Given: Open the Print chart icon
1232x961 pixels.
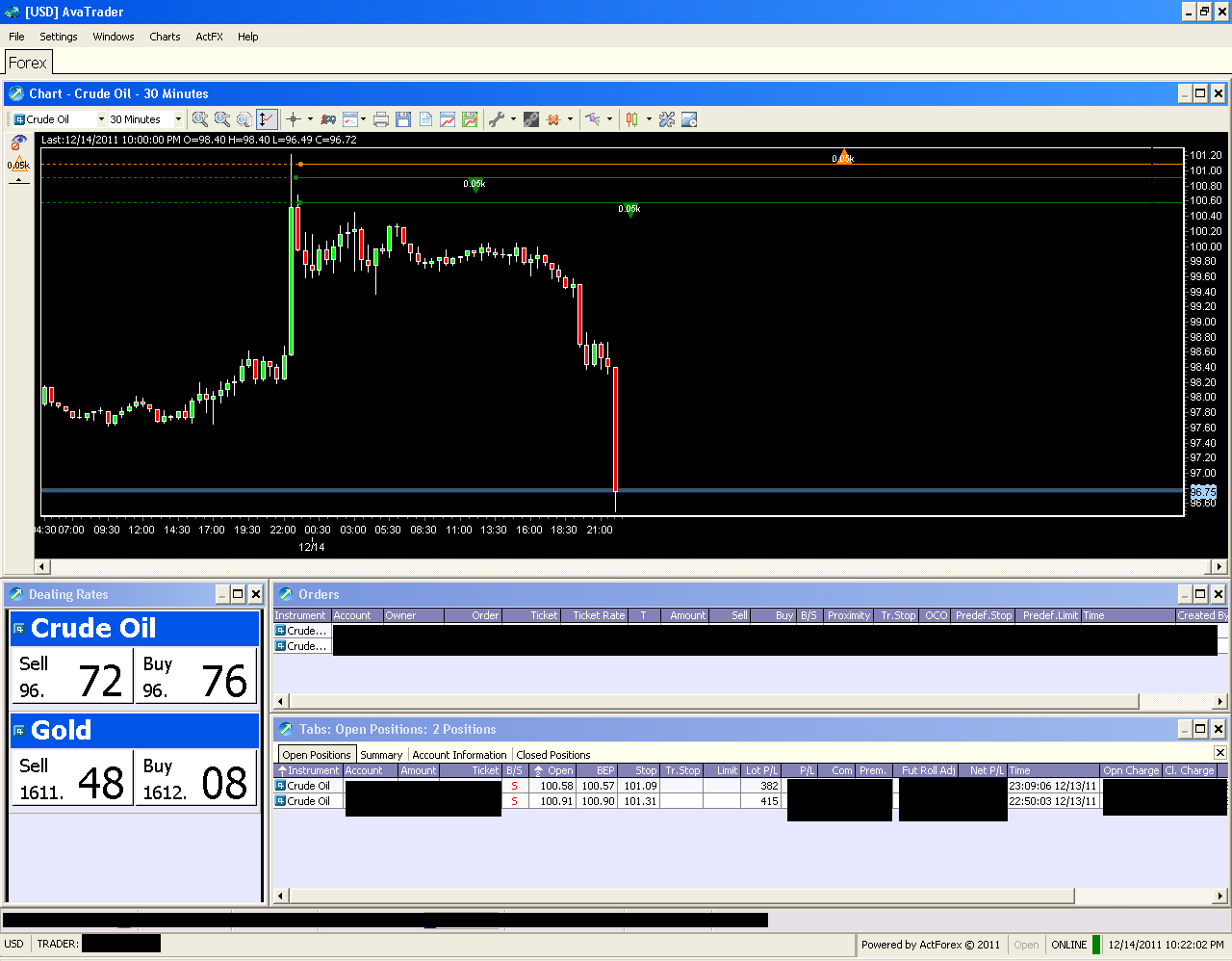Looking at the screenshot, I should (381, 119).
